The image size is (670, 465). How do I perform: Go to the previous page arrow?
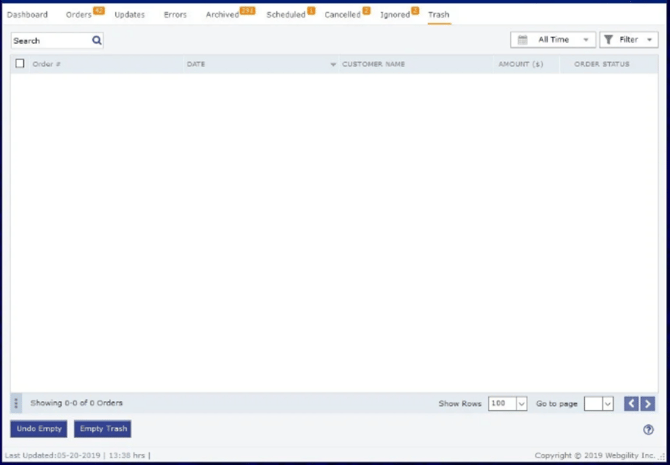click(631, 403)
